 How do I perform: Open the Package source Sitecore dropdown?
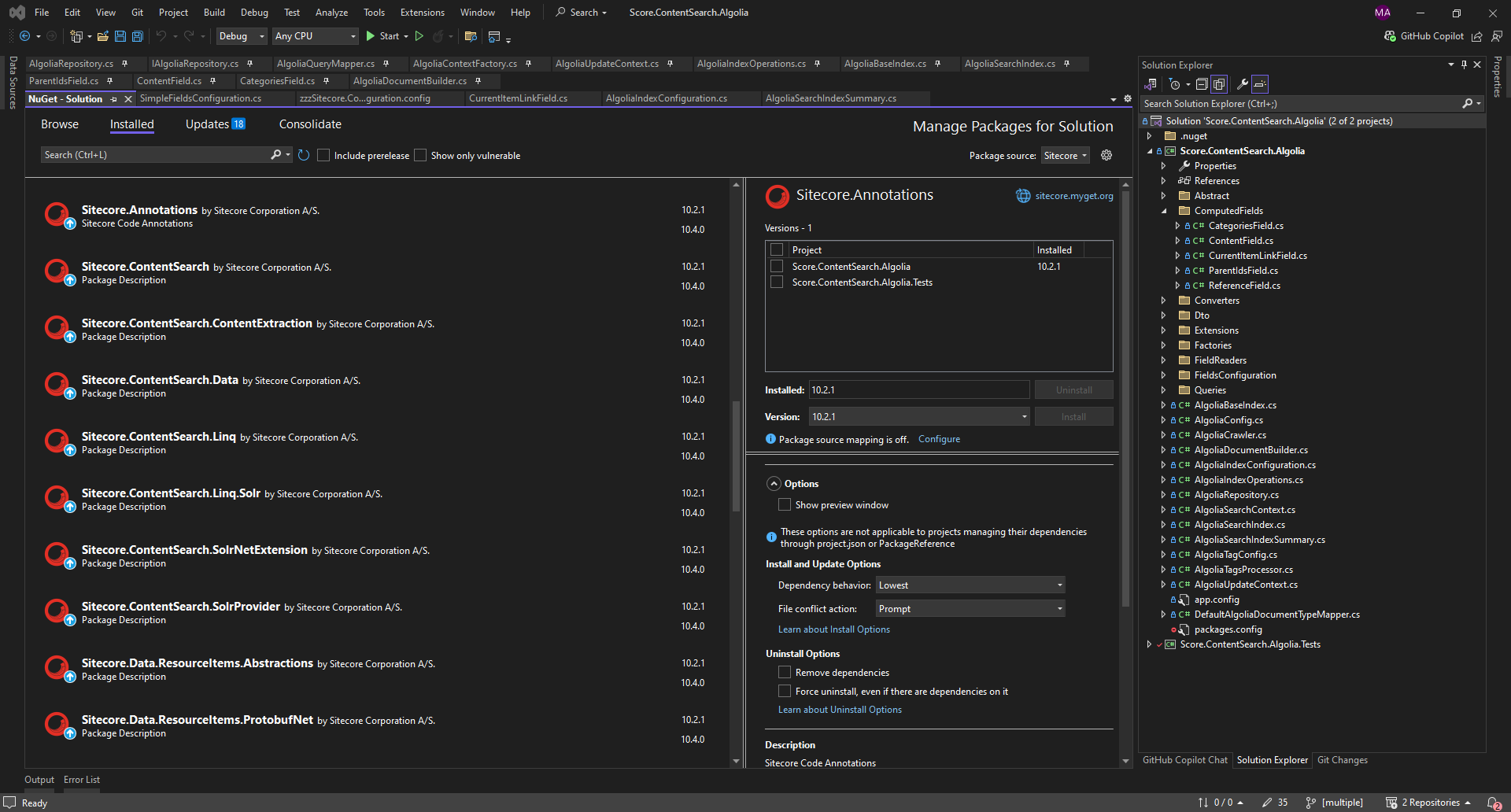(x=1065, y=156)
